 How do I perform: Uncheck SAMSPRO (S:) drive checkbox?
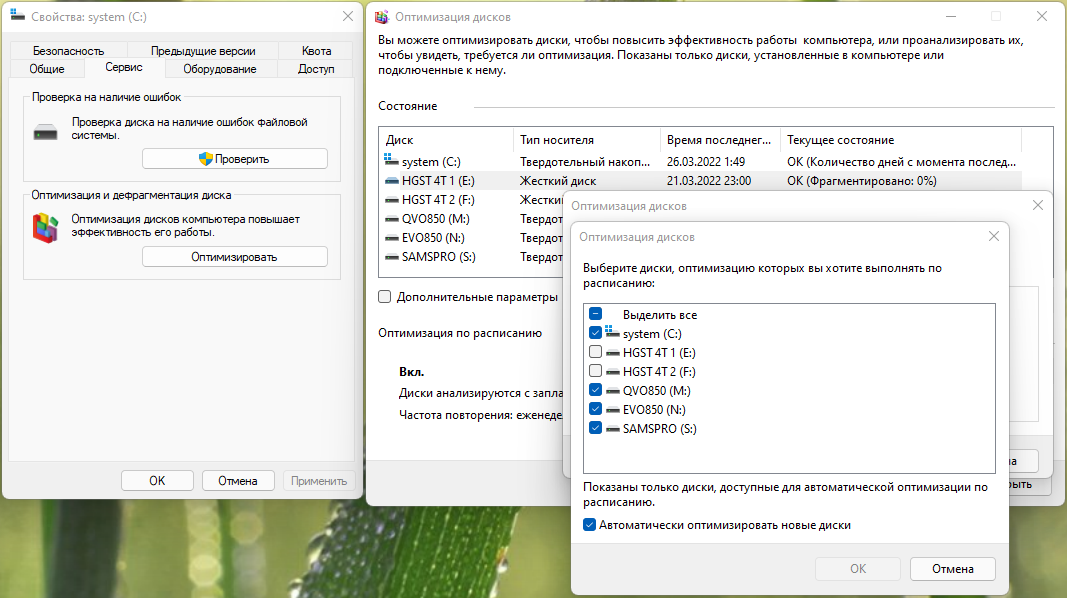tap(595, 428)
